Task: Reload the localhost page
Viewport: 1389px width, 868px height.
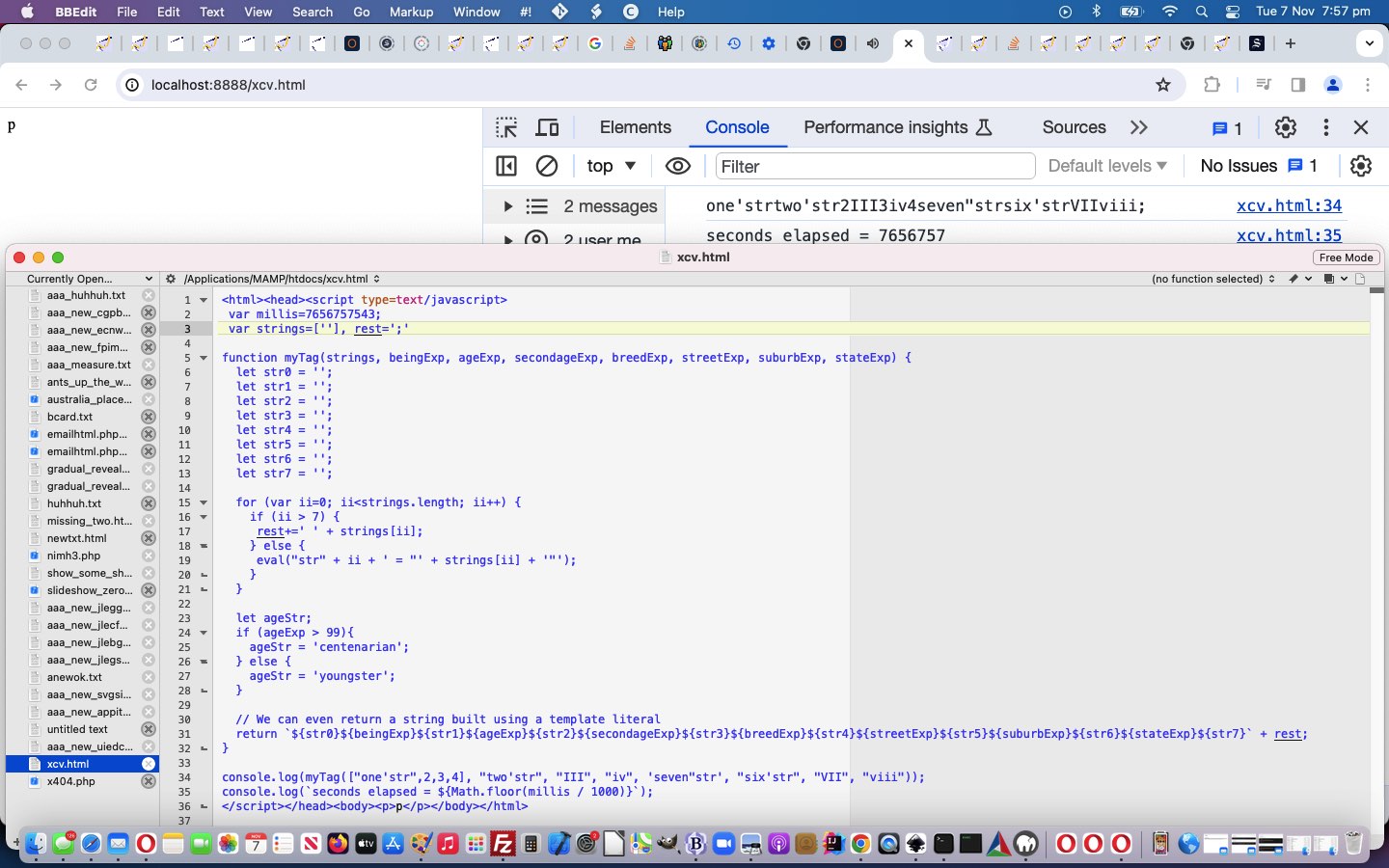Action: click(91, 85)
